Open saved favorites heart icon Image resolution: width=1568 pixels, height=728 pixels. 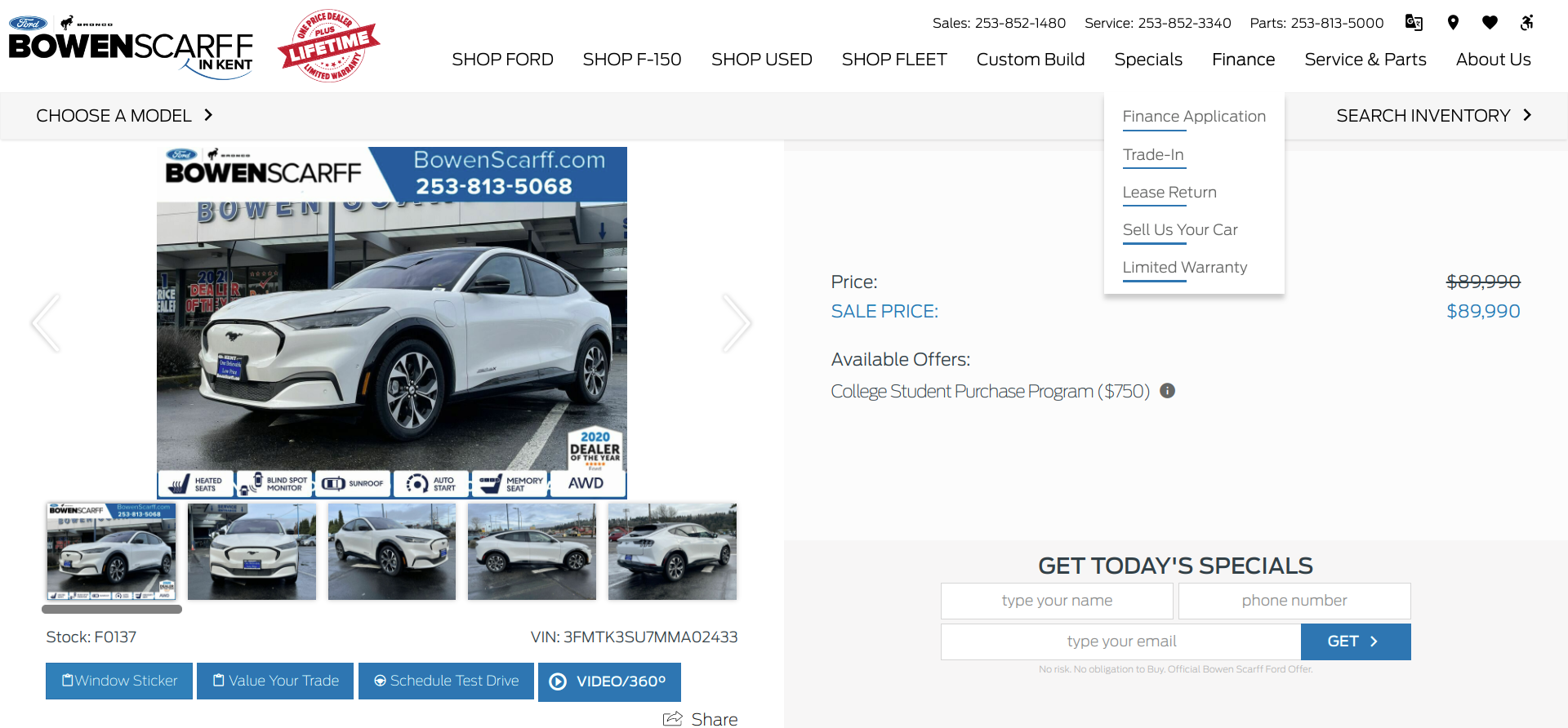click(1490, 23)
